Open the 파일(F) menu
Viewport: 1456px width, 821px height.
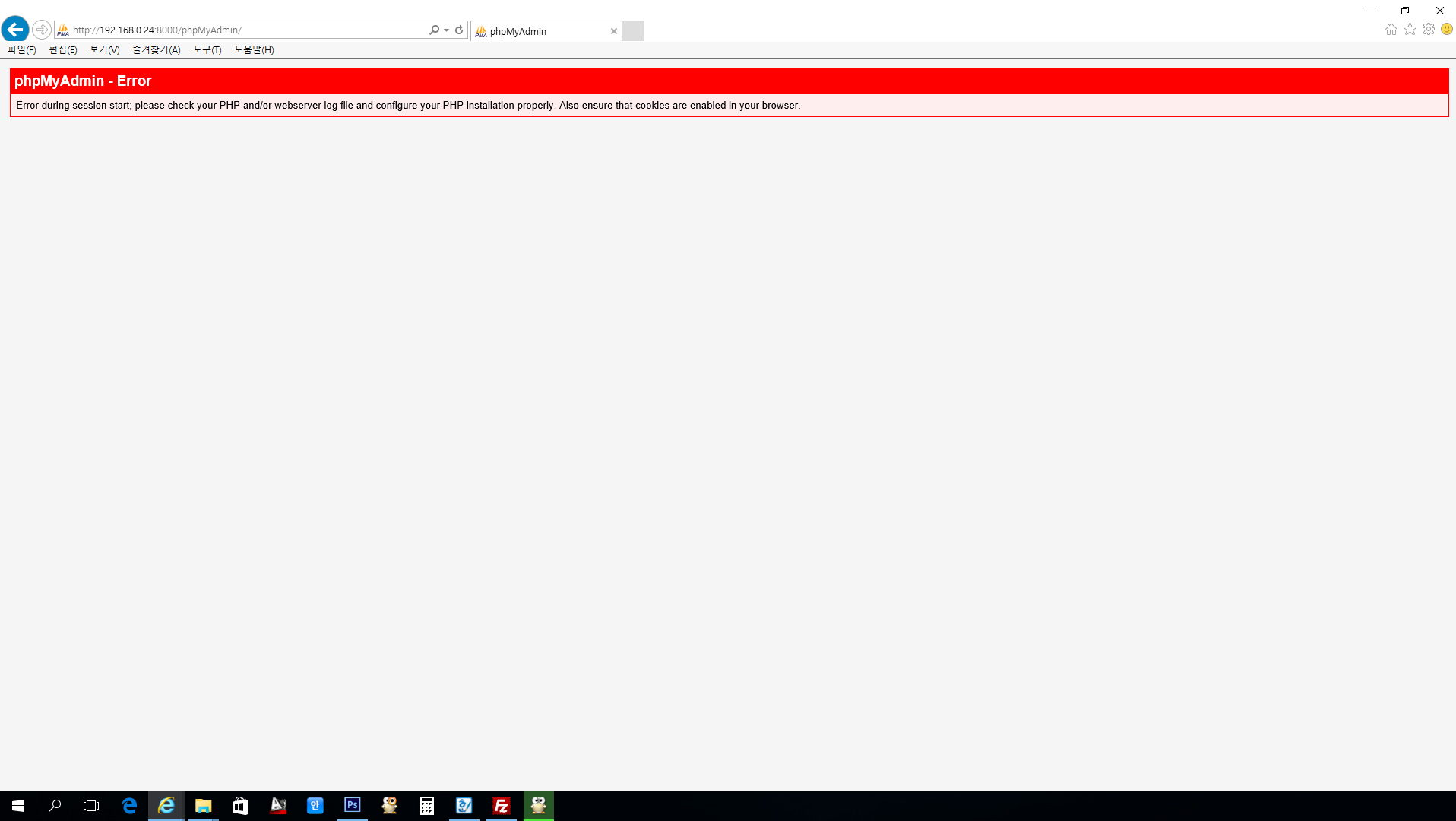click(x=22, y=50)
